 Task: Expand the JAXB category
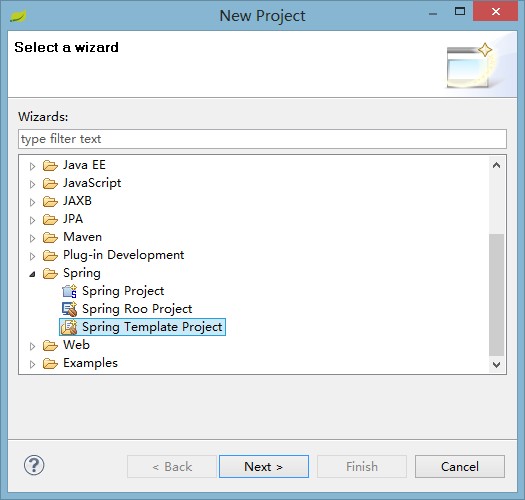point(32,202)
